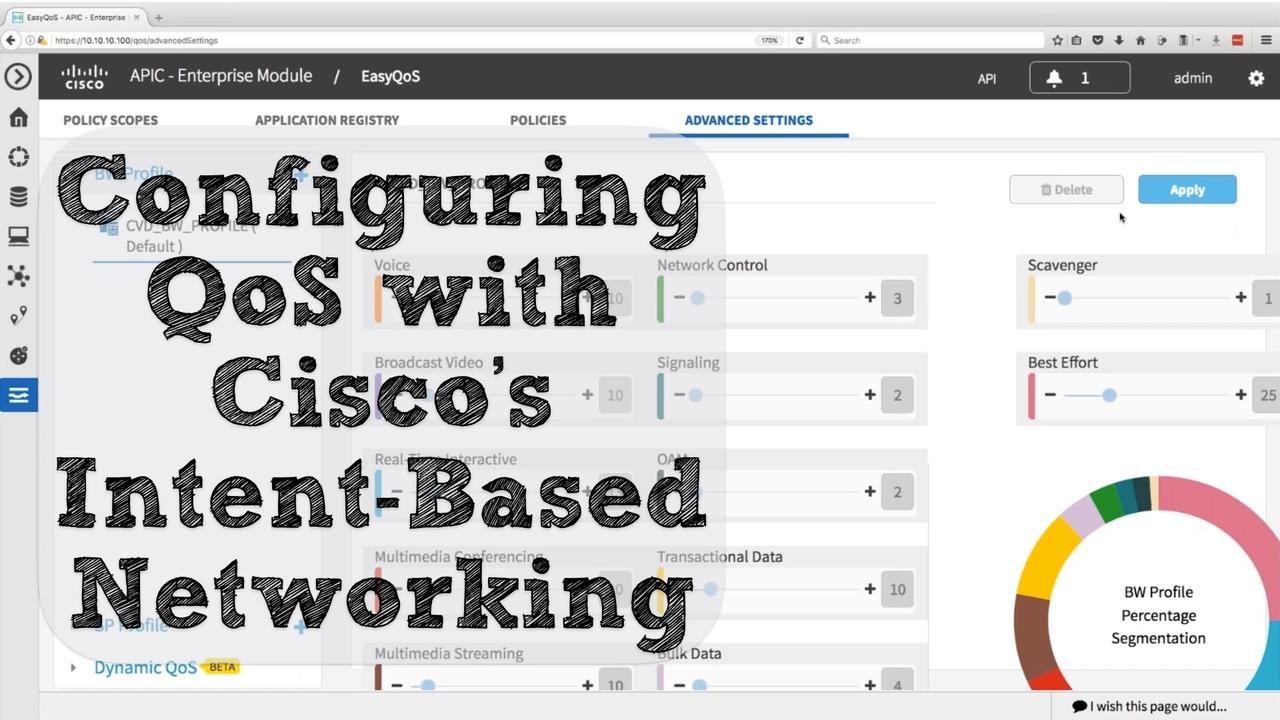This screenshot has width=1280, height=720.
Task: Decrease Bulk Data with the minus
Action: click(680, 685)
